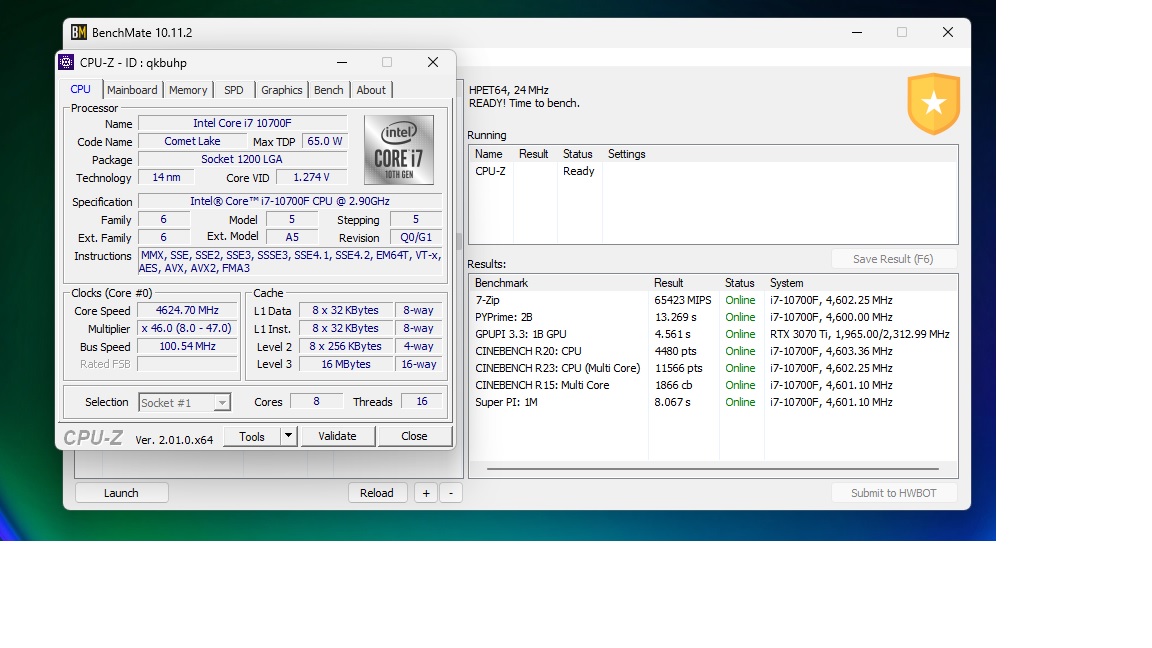Screen dimensions: 1152x648
Task: Click the RTX 3070 Ti system entry
Action: point(860,334)
